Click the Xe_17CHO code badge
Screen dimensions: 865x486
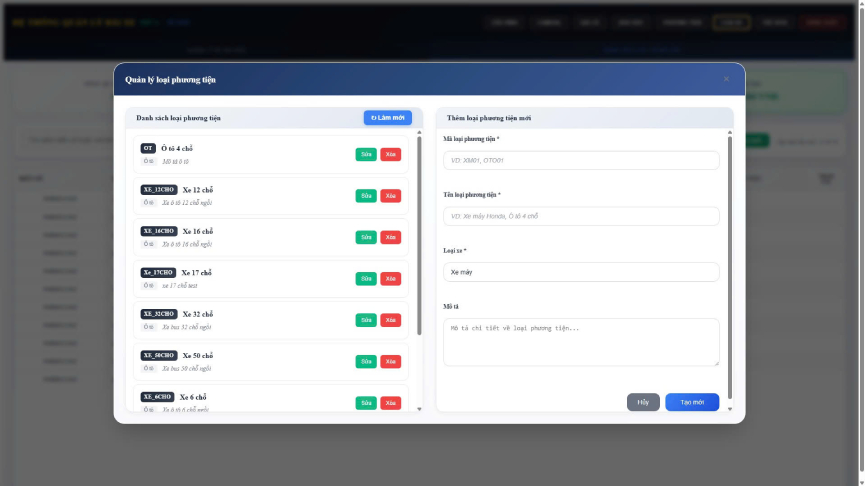[158, 272]
